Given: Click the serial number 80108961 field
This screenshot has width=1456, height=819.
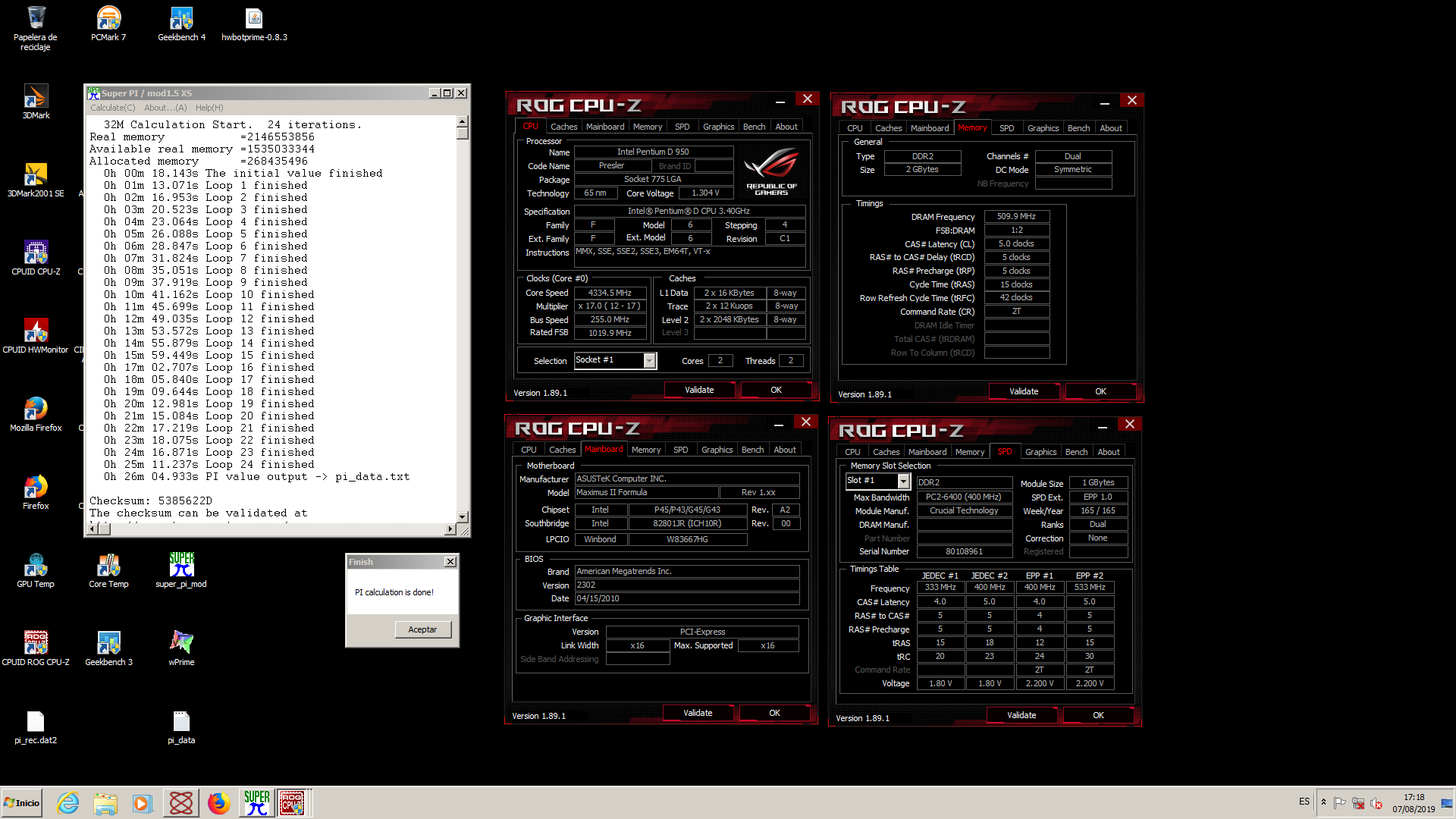Looking at the screenshot, I should point(964,551).
